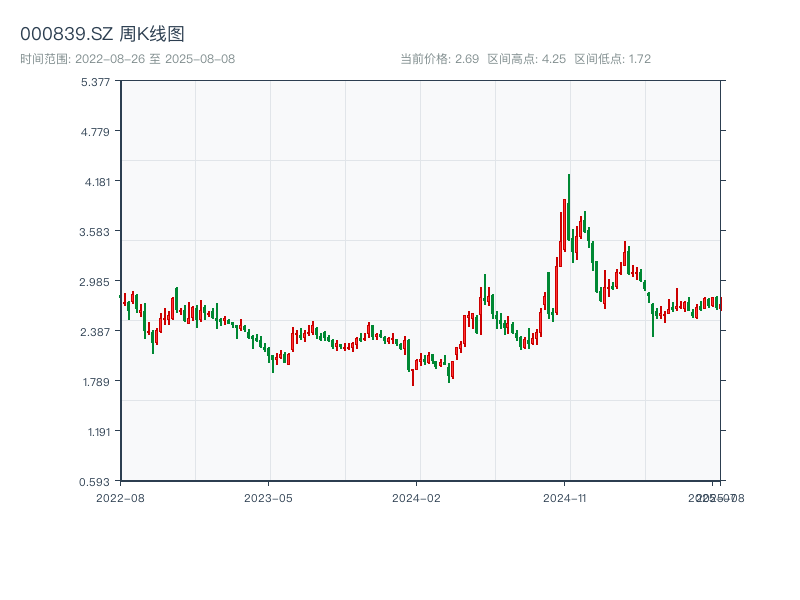Select the 2024-11 x-axis date label
This screenshot has width=800, height=600.
click(565, 497)
